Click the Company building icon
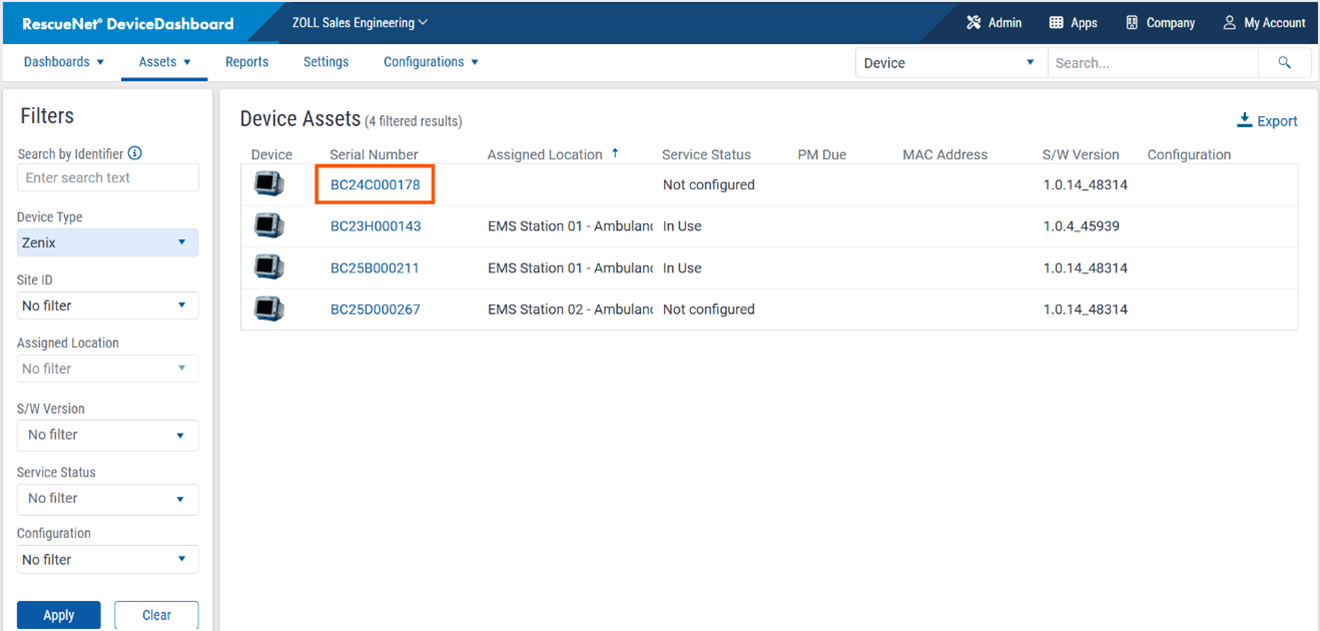 [x=1132, y=22]
